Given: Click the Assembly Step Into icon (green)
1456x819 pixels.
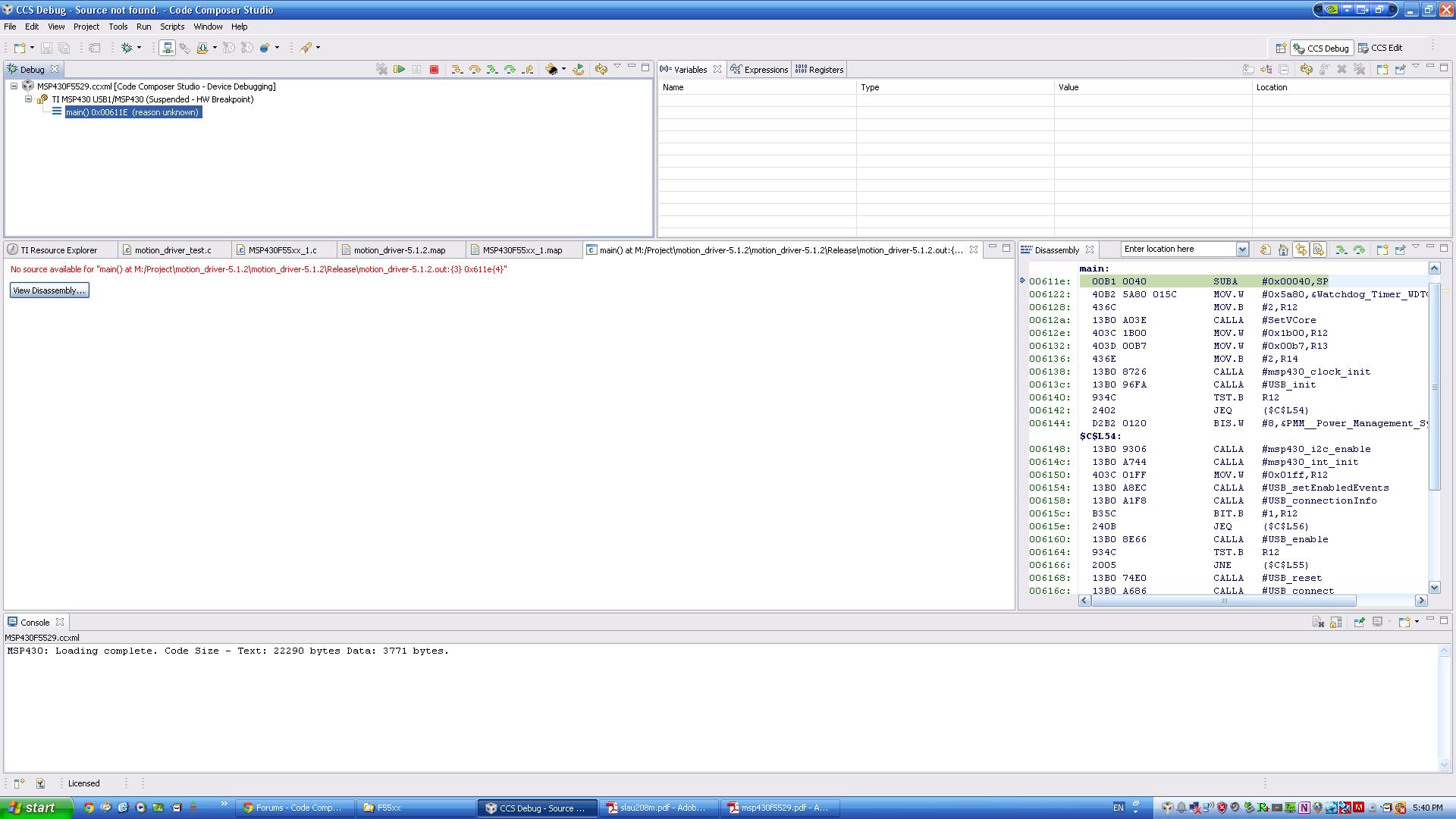Looking at the screenshot, I should pos(492,69).
